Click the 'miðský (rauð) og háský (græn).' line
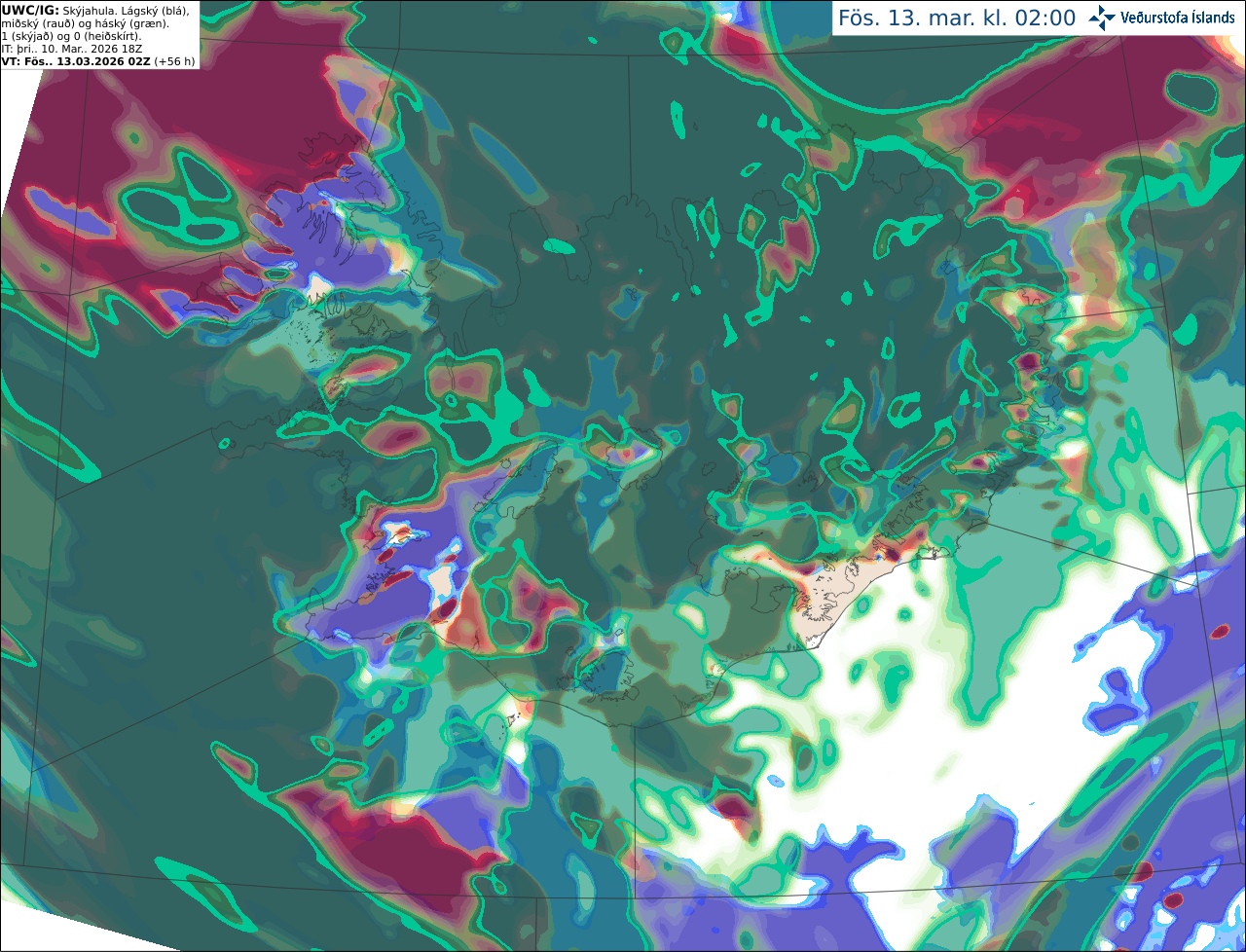1246x952 pixels. 85,23
